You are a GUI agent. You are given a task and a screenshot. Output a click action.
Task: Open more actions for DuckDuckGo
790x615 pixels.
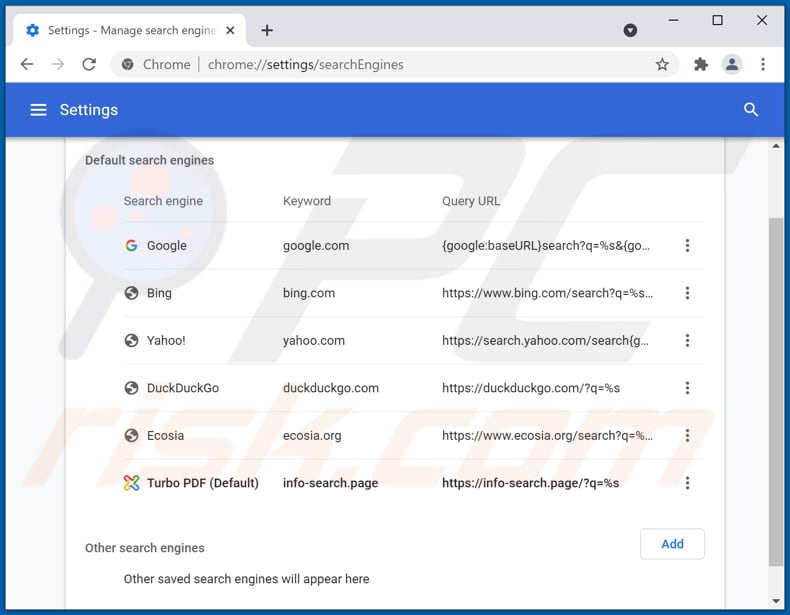(x=687, y=388)
